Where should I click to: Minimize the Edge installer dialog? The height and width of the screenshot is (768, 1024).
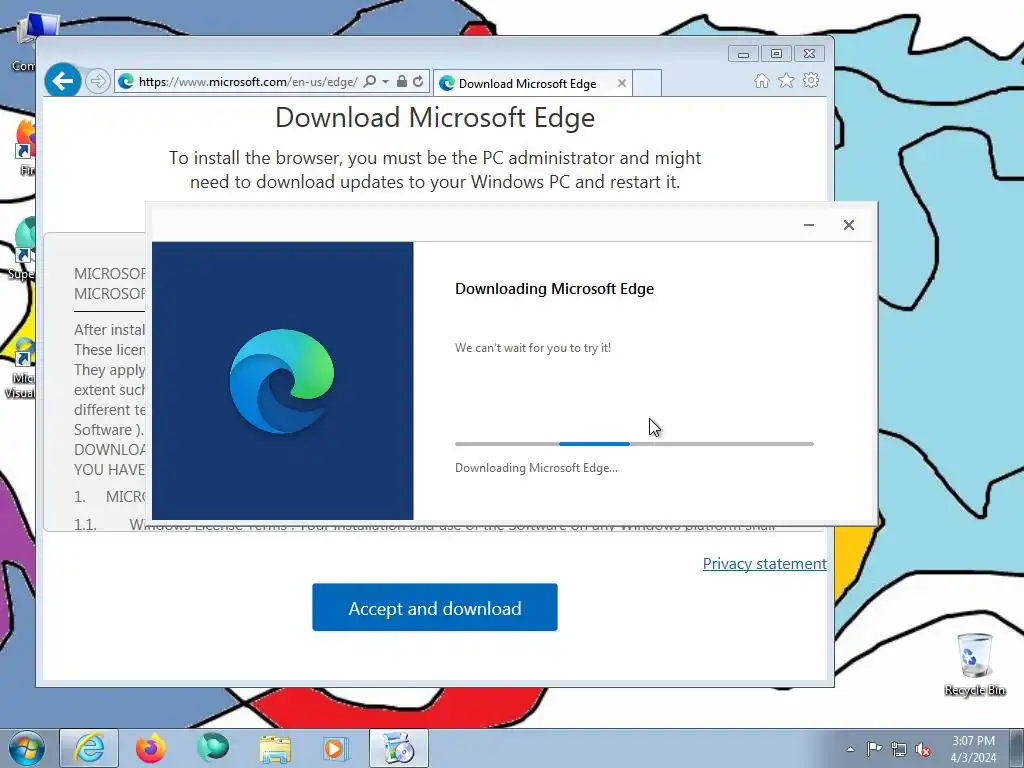pos(809,225)
